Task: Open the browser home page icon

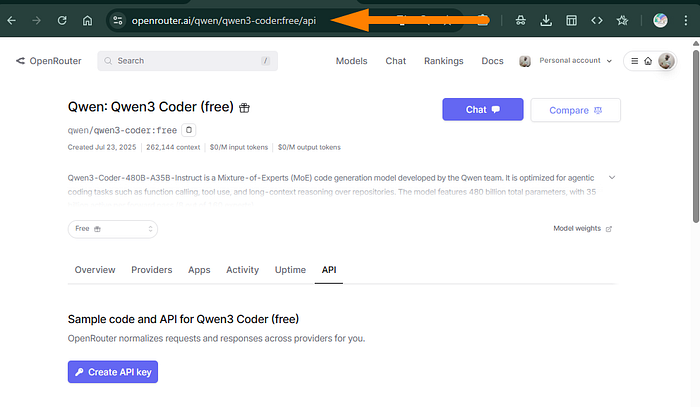Action: [88, 21]
